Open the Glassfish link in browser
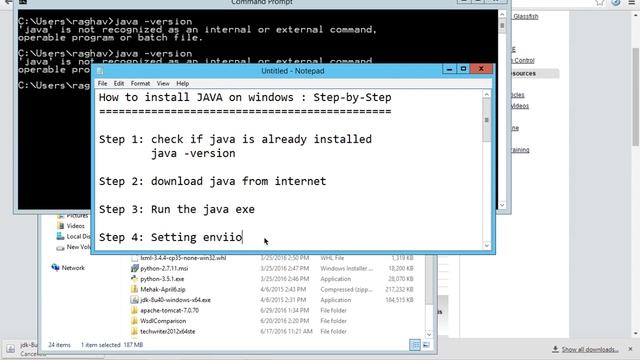Viewport: 640px width, 360px height. click(526, 16)
